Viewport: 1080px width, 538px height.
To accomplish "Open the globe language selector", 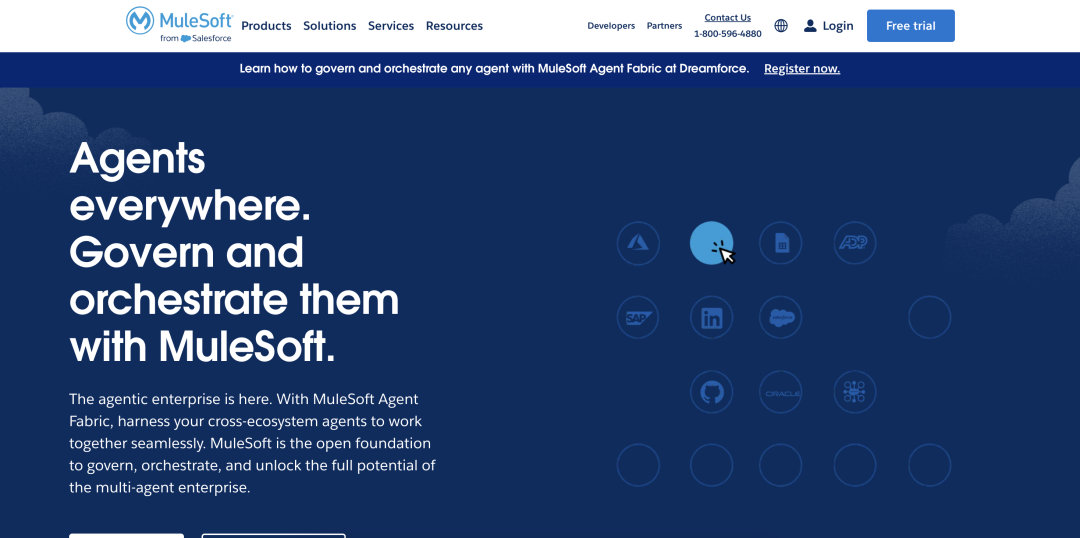I will (781, 26).
